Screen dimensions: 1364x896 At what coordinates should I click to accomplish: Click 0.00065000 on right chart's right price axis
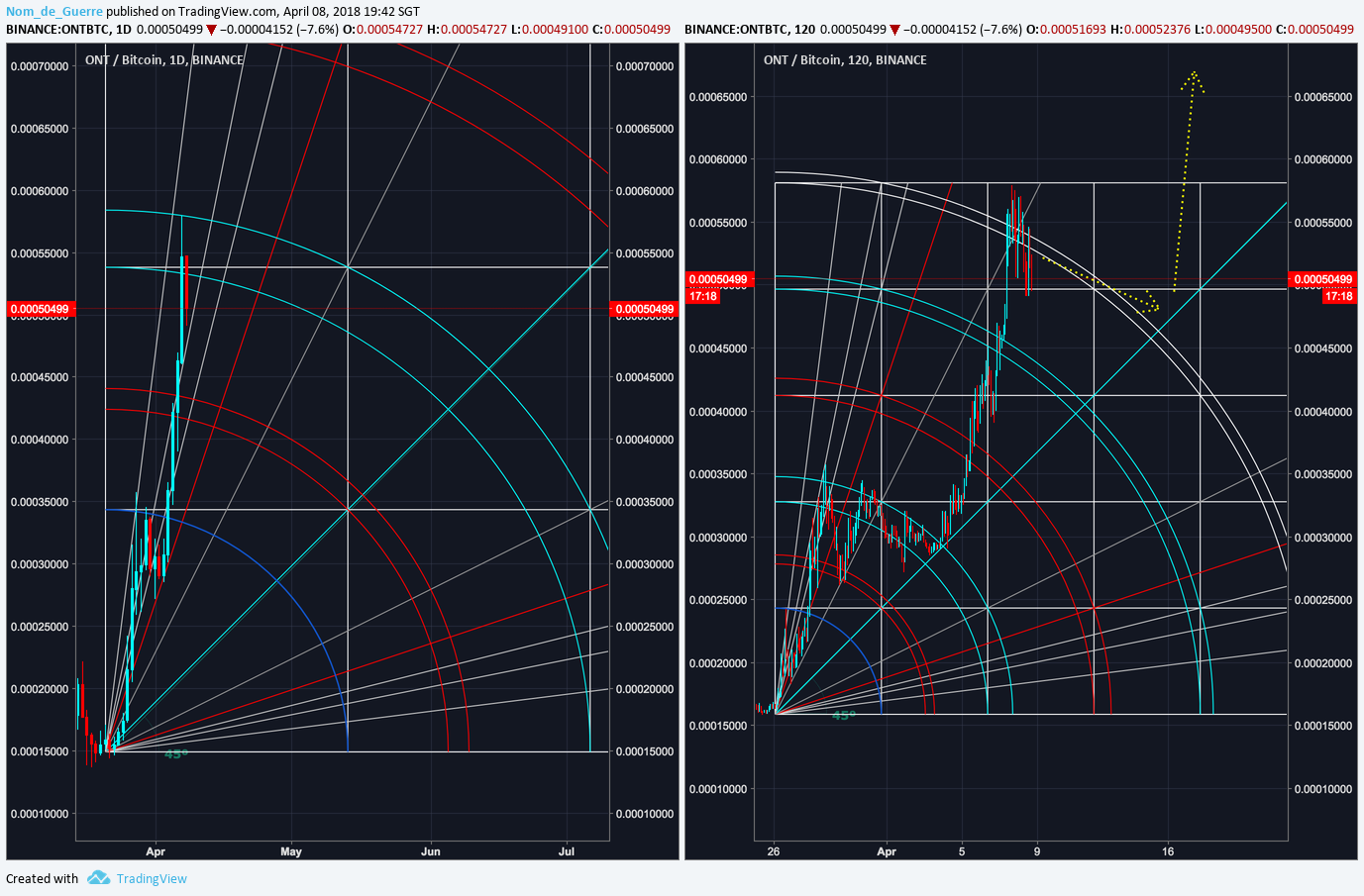(x=1322, y=97)
